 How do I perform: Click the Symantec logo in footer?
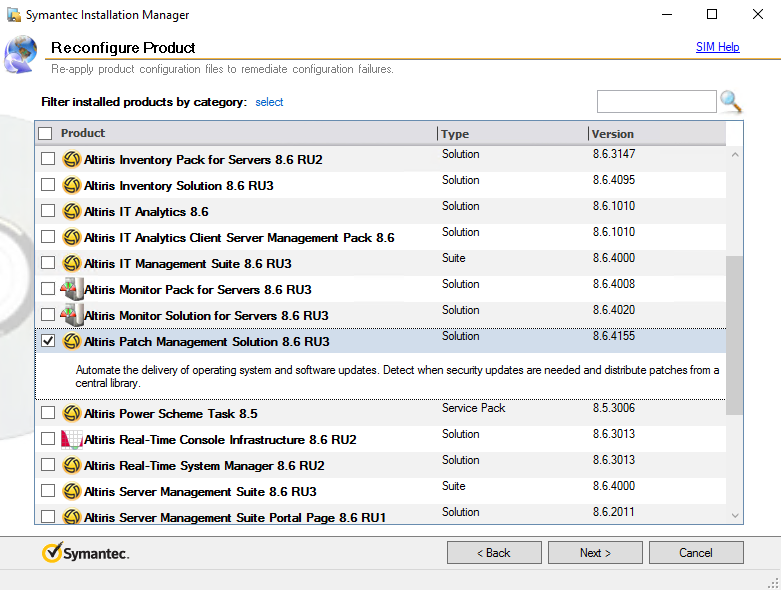coord(86,553)
